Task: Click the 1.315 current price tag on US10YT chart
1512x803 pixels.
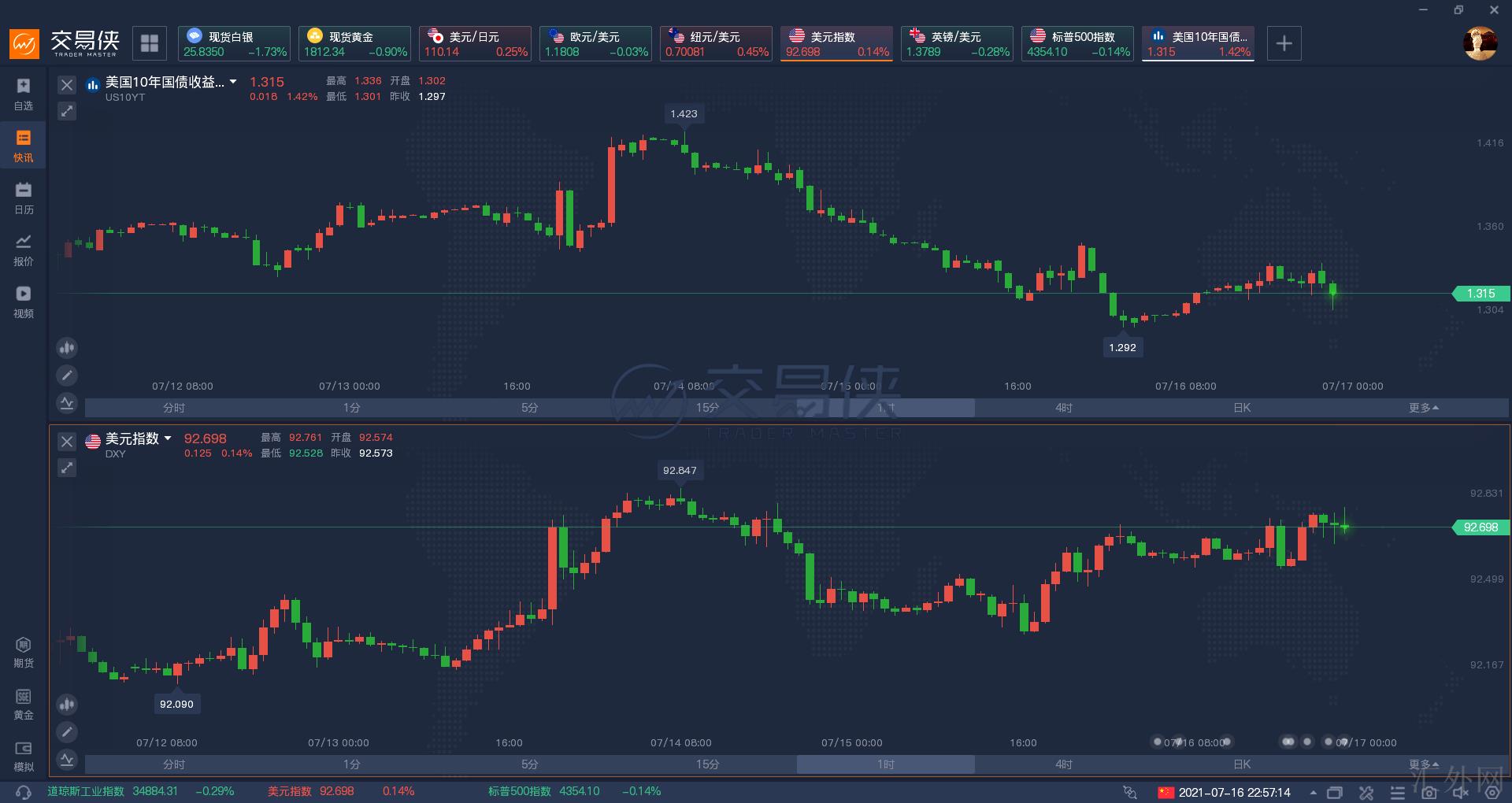Action: [1480, 294]
